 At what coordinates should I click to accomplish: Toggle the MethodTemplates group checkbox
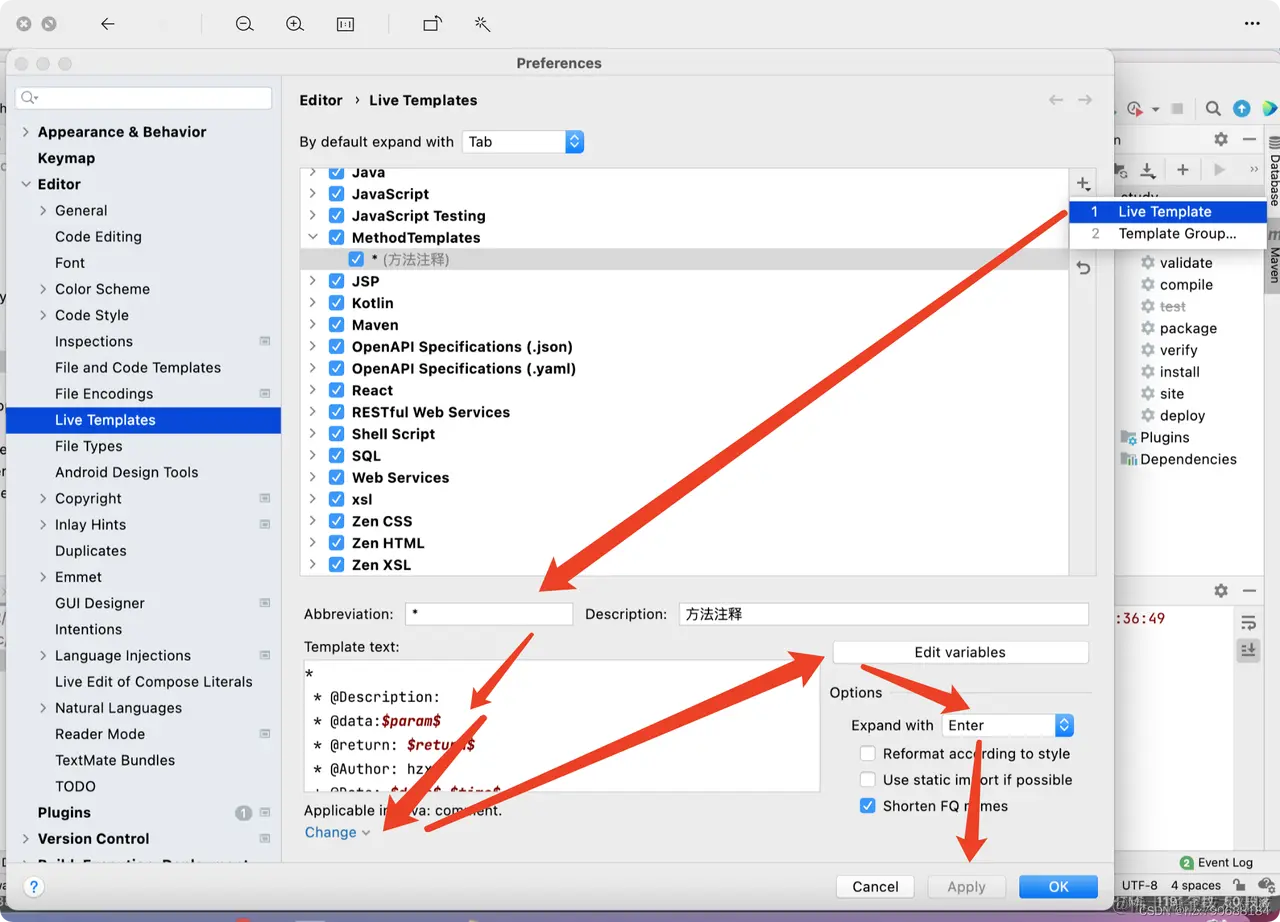pos(336,238)
